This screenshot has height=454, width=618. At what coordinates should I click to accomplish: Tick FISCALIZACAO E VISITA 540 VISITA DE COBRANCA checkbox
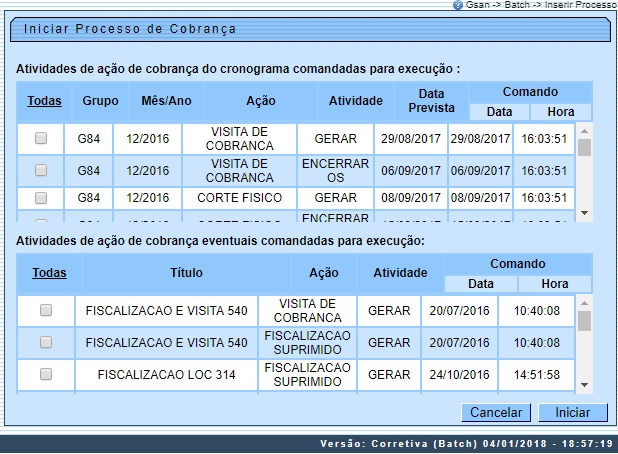46,310
